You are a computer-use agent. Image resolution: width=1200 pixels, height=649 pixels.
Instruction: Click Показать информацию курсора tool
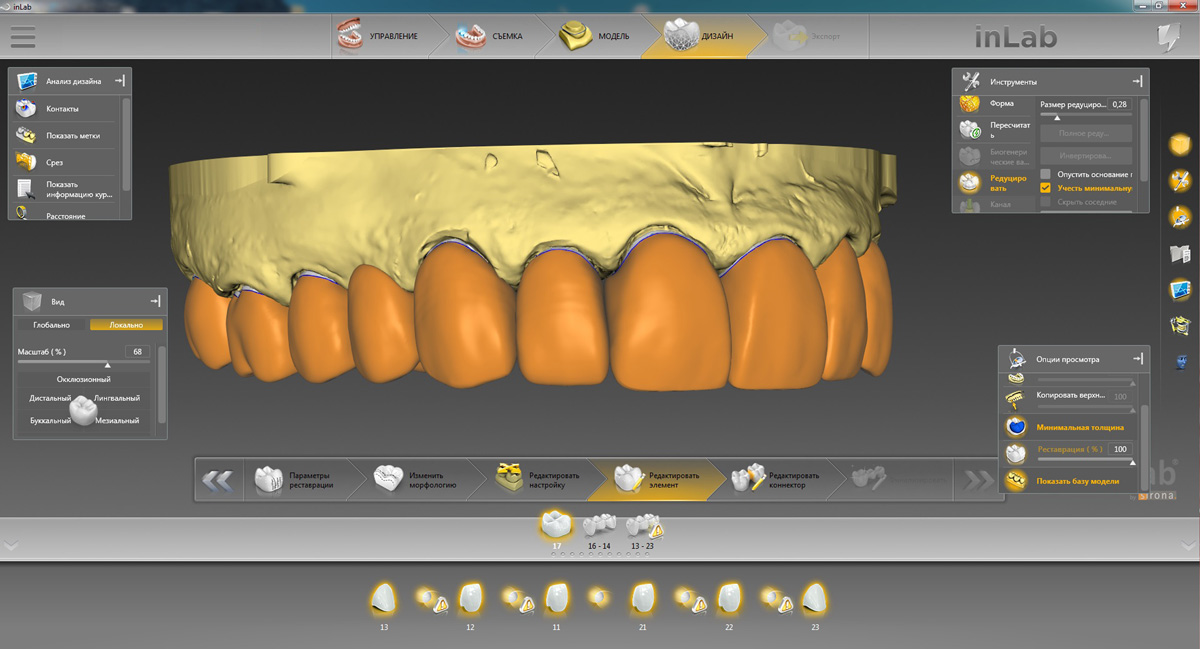coord(65,189)
